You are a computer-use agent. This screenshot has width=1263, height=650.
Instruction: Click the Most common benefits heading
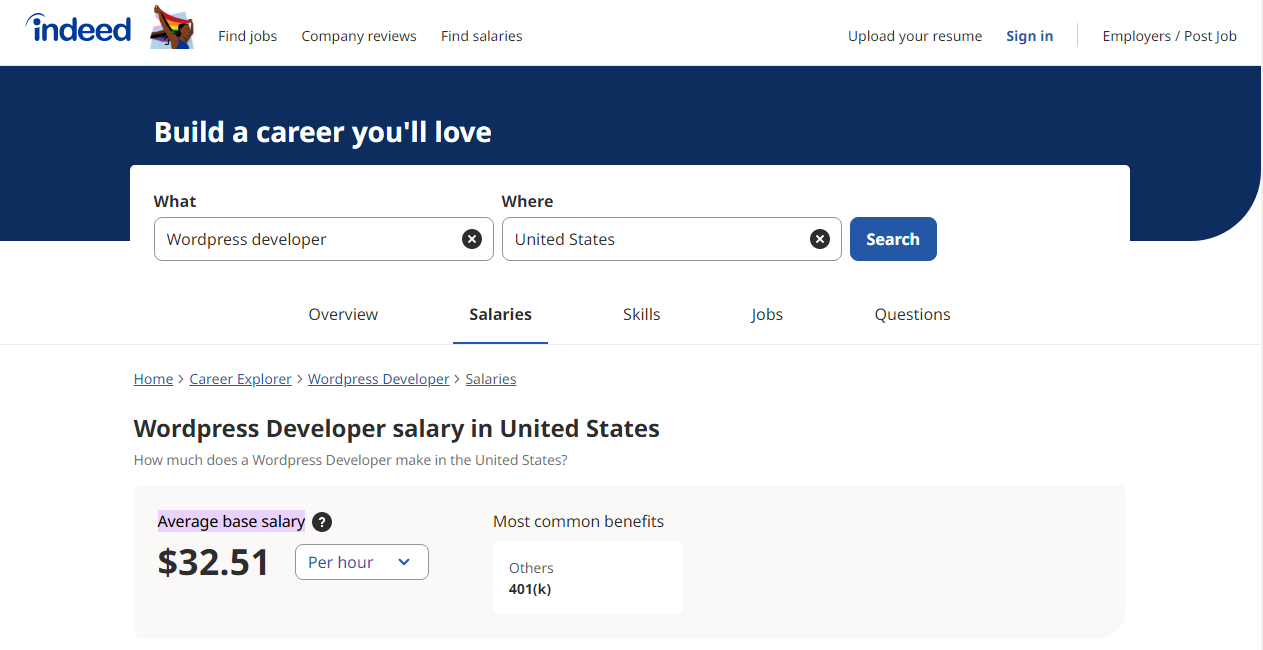click(578, 521)
